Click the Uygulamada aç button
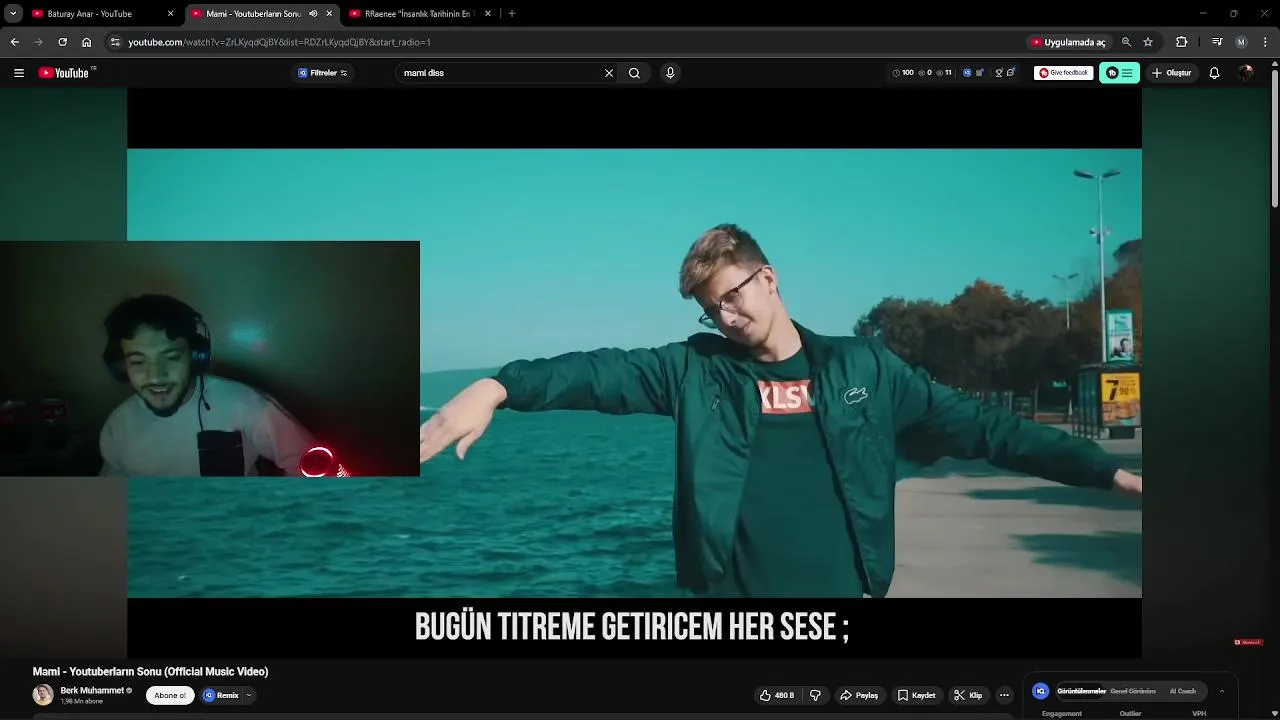The image size is (1280, 720). [x=1068, y=42]
